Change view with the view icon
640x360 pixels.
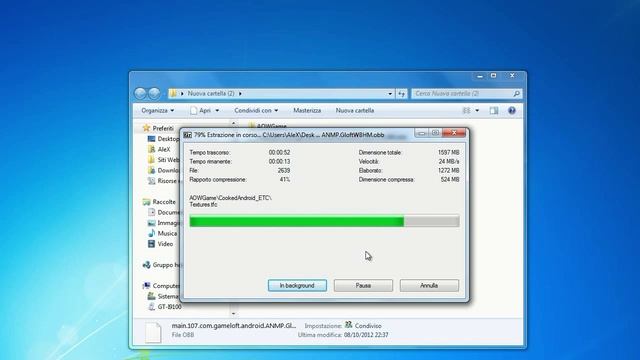(466, 111)
